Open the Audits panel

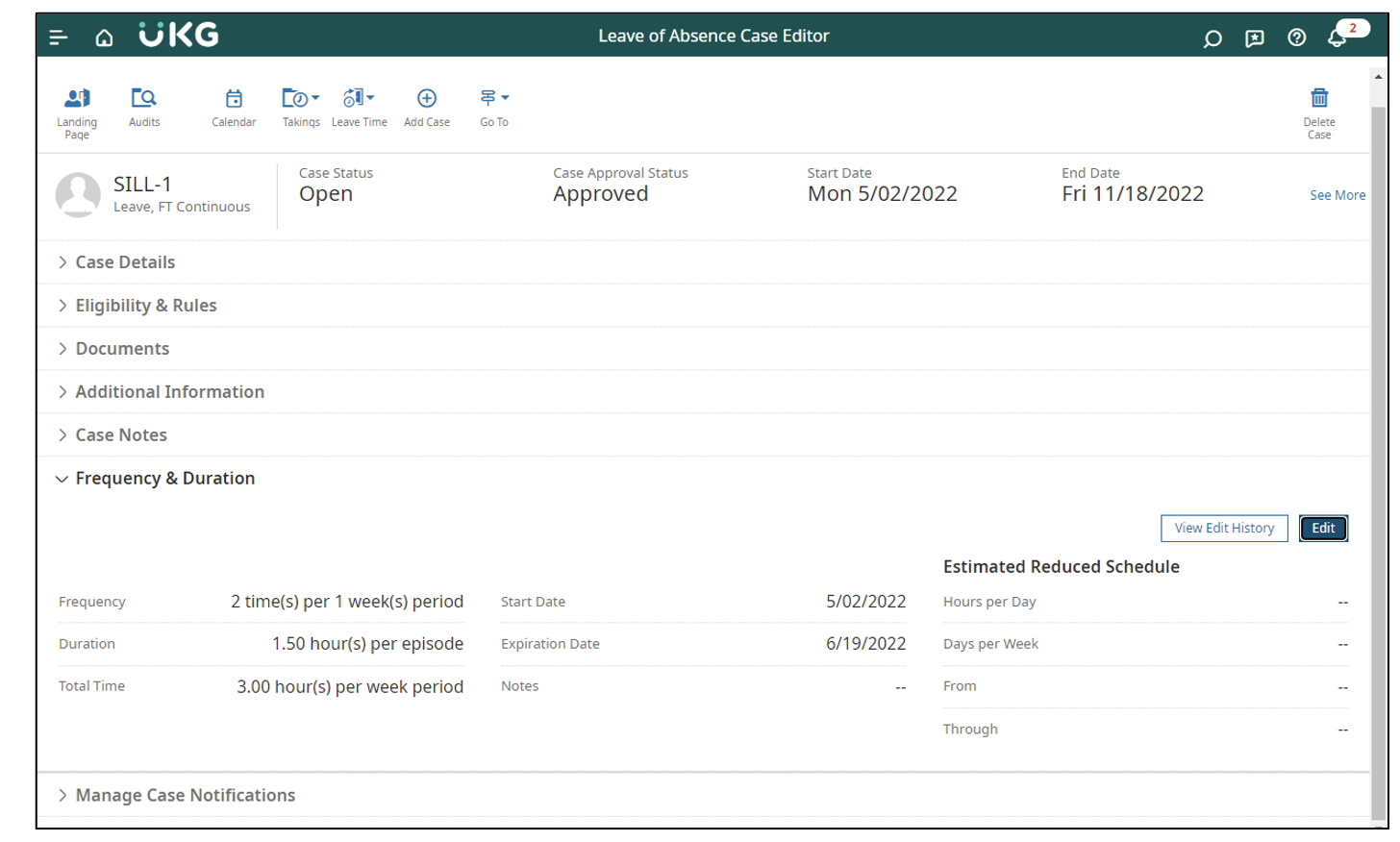(x=143, y=106)
